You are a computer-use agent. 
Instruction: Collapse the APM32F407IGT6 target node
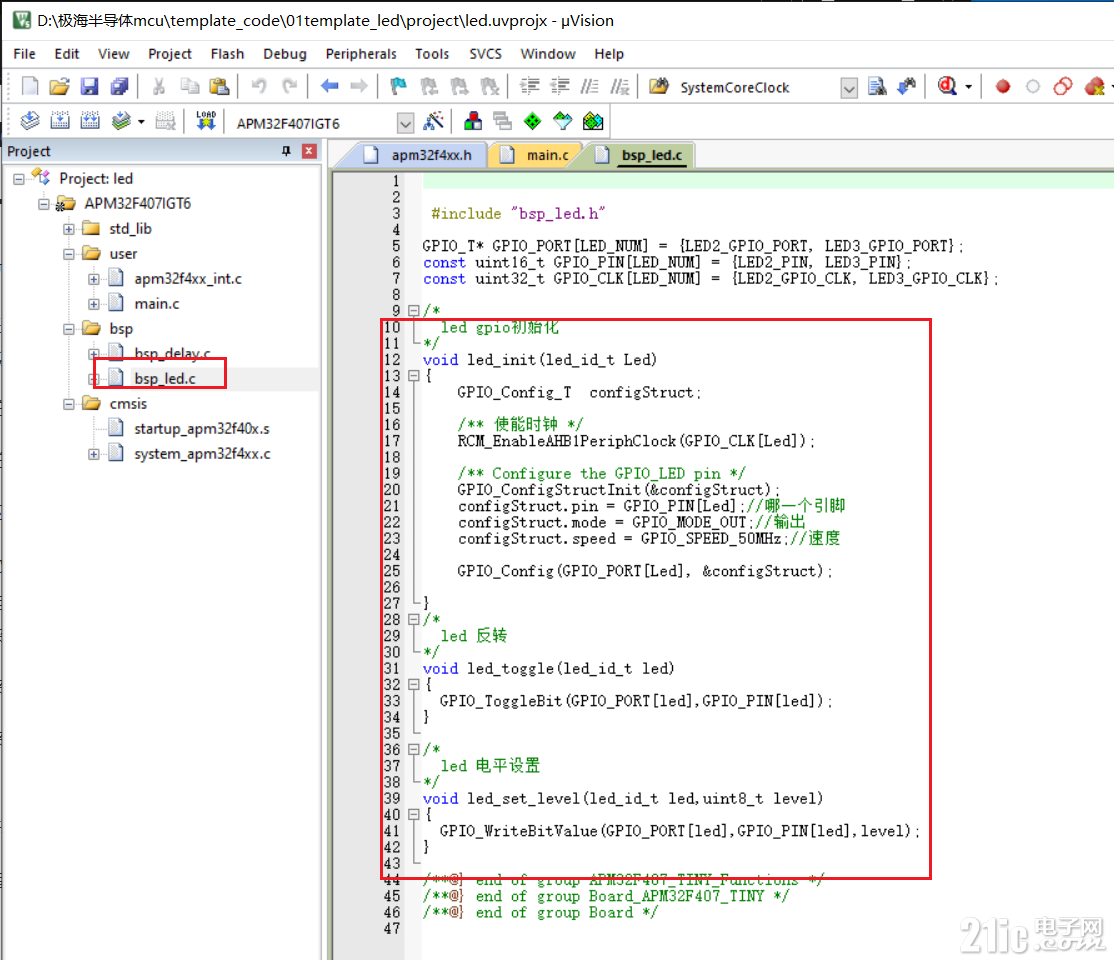tap(44, 204)
